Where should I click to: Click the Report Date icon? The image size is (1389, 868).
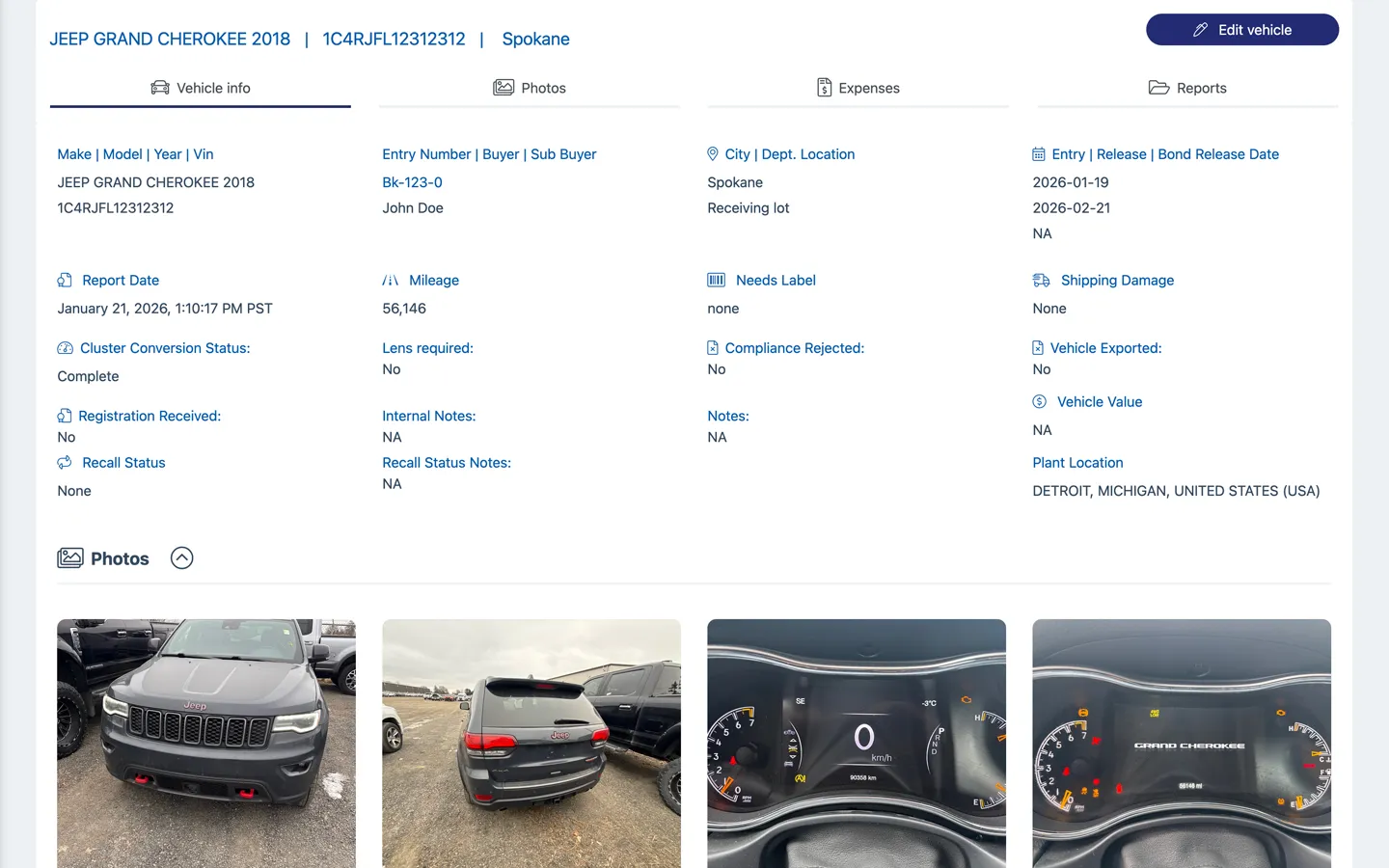(x=65, y=281)
